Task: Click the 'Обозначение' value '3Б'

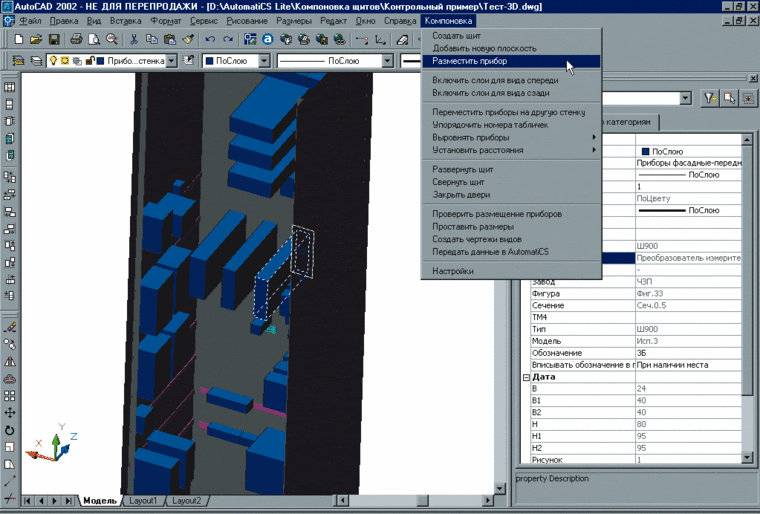Action: coord(688,353)
